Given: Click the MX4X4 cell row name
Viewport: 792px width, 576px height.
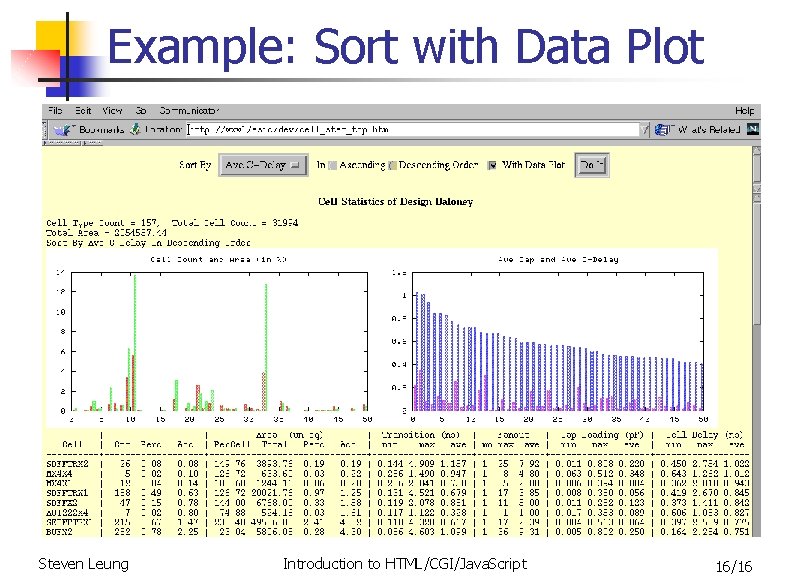Looking at the screenshot, I should click(x=59, y=473).
